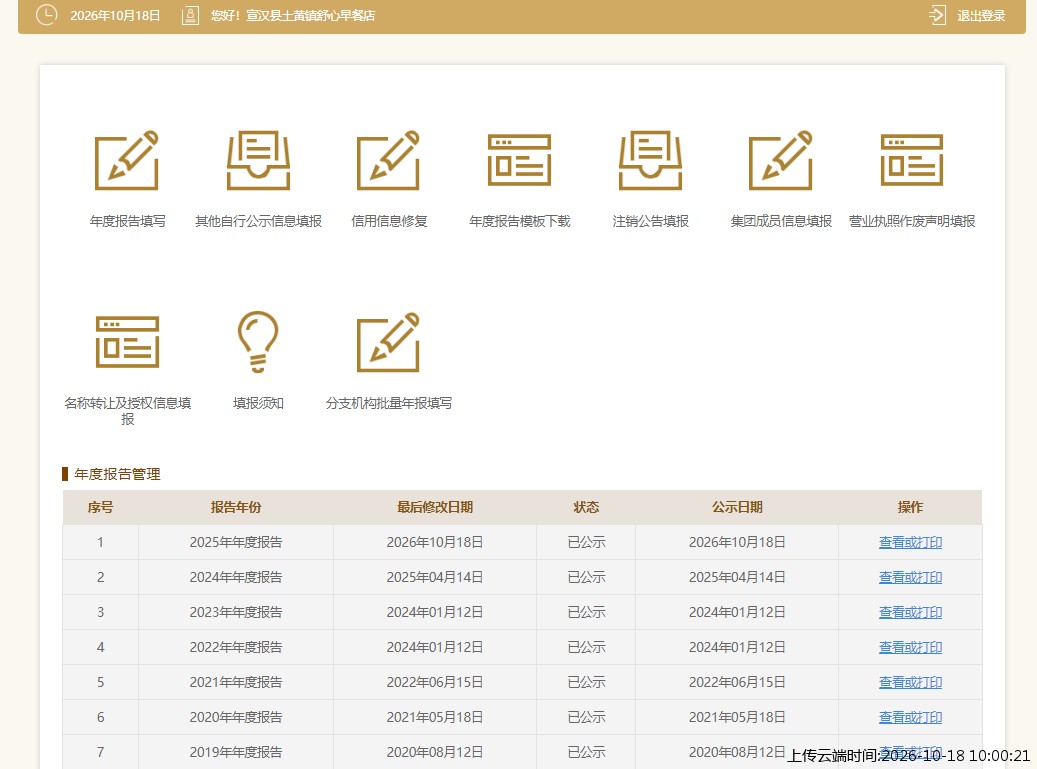This screenshot has height=769, width=1037.
Task: Click 查看或打印 in the 2020年年度报告 row
Action: pyautogui.click(x=910, y=717)
